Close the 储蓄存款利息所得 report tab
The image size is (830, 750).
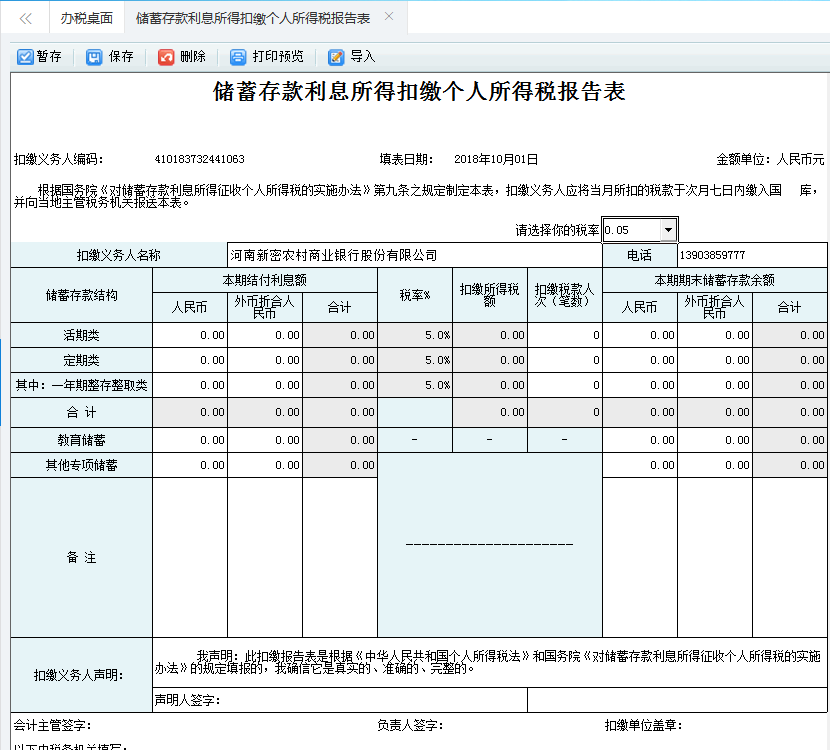click(x=389, y=17)
